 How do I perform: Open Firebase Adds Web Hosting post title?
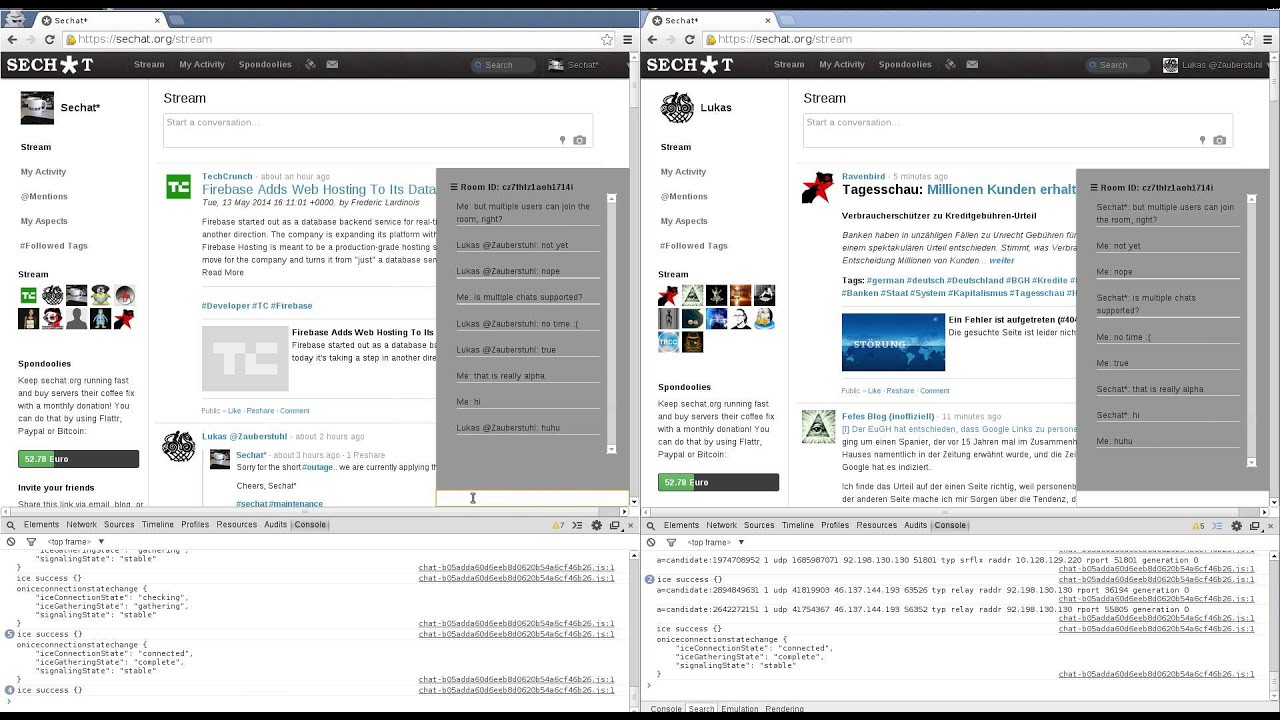point(319,189)
